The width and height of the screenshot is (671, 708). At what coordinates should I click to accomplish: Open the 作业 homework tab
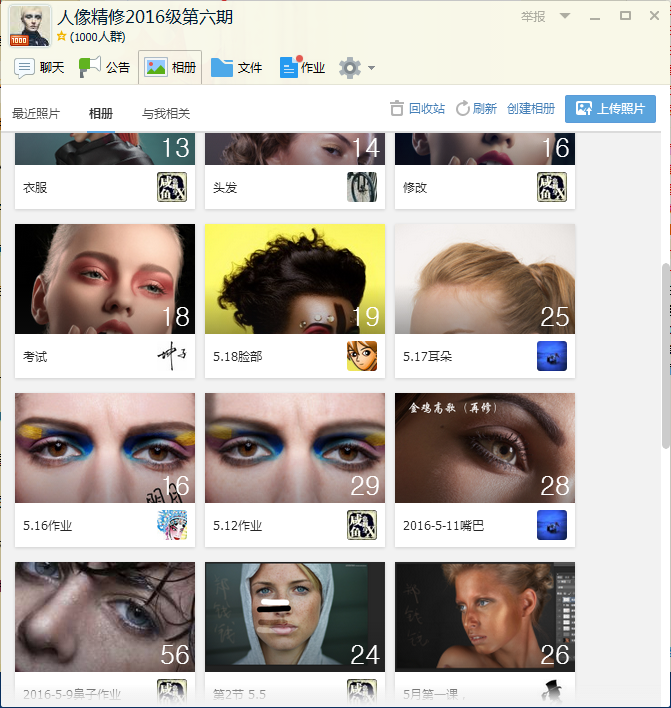(x=303, y=68)
